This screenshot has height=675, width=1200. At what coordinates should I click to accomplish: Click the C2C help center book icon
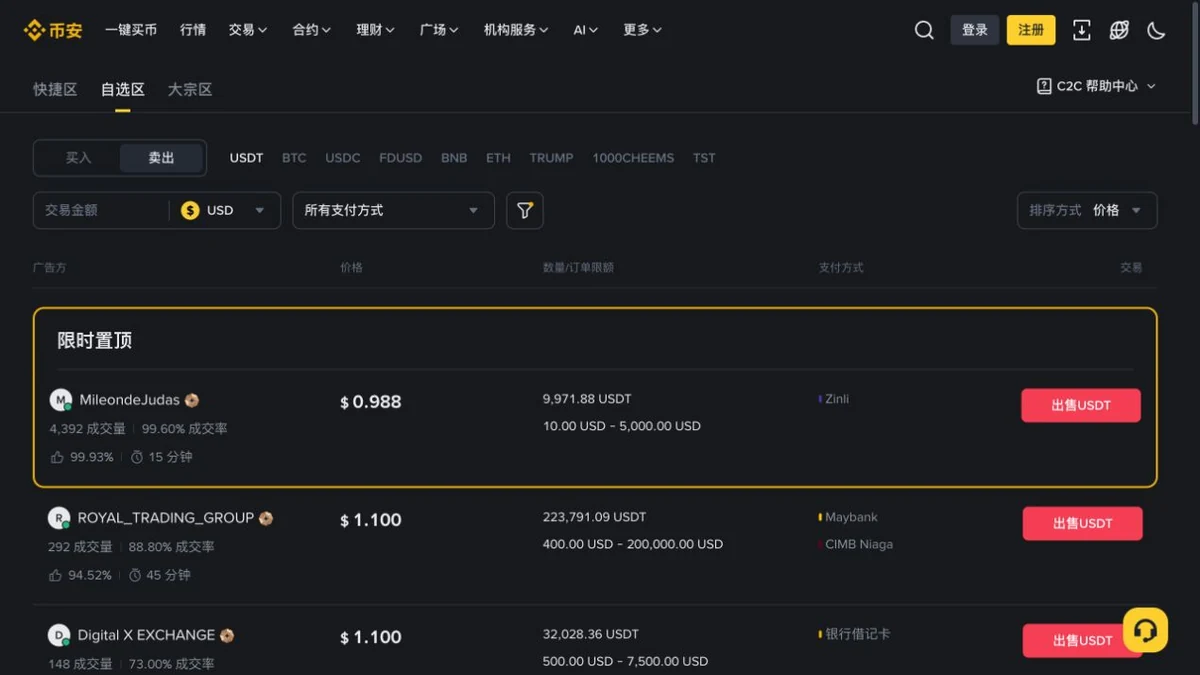(1044, 86)
